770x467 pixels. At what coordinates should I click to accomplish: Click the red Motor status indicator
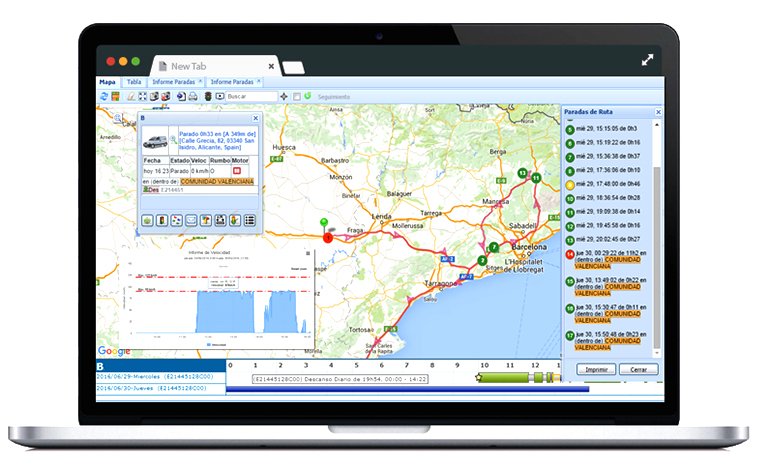(x=238, y=171)
